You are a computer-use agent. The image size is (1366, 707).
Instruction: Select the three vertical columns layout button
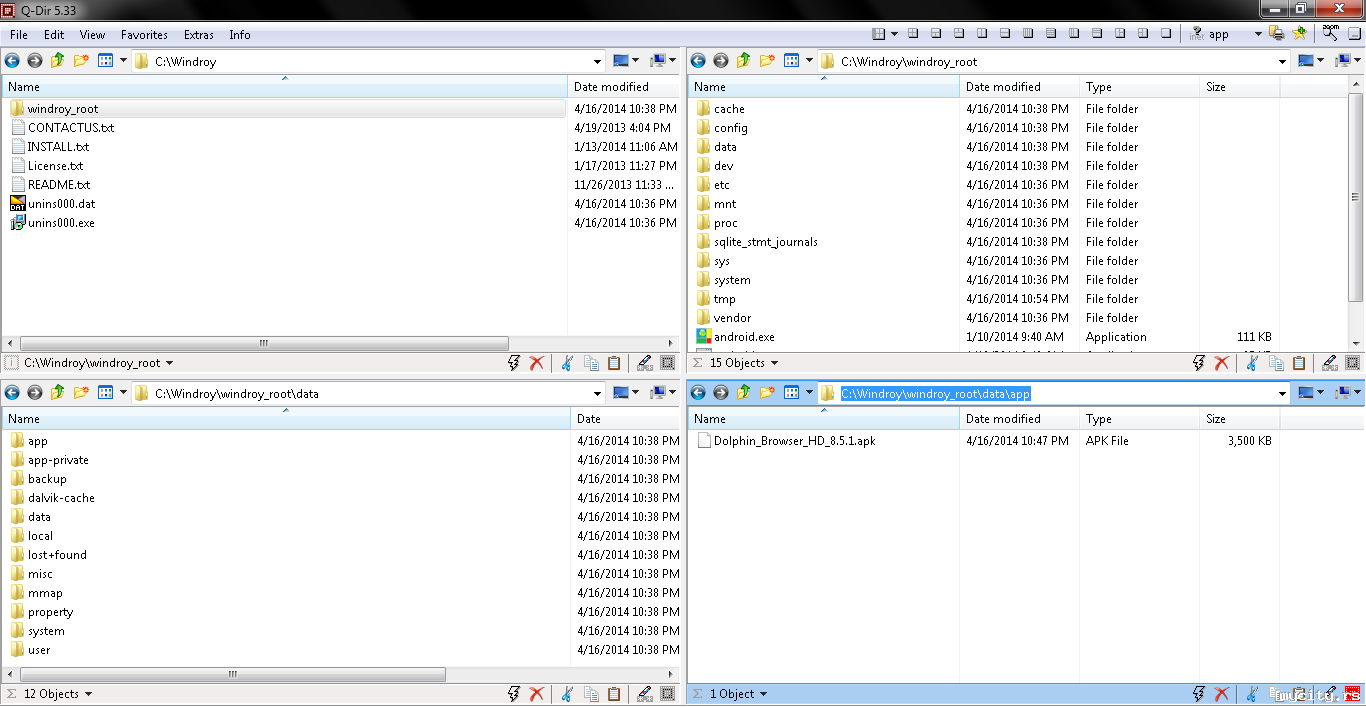[x=1074, y=33]
